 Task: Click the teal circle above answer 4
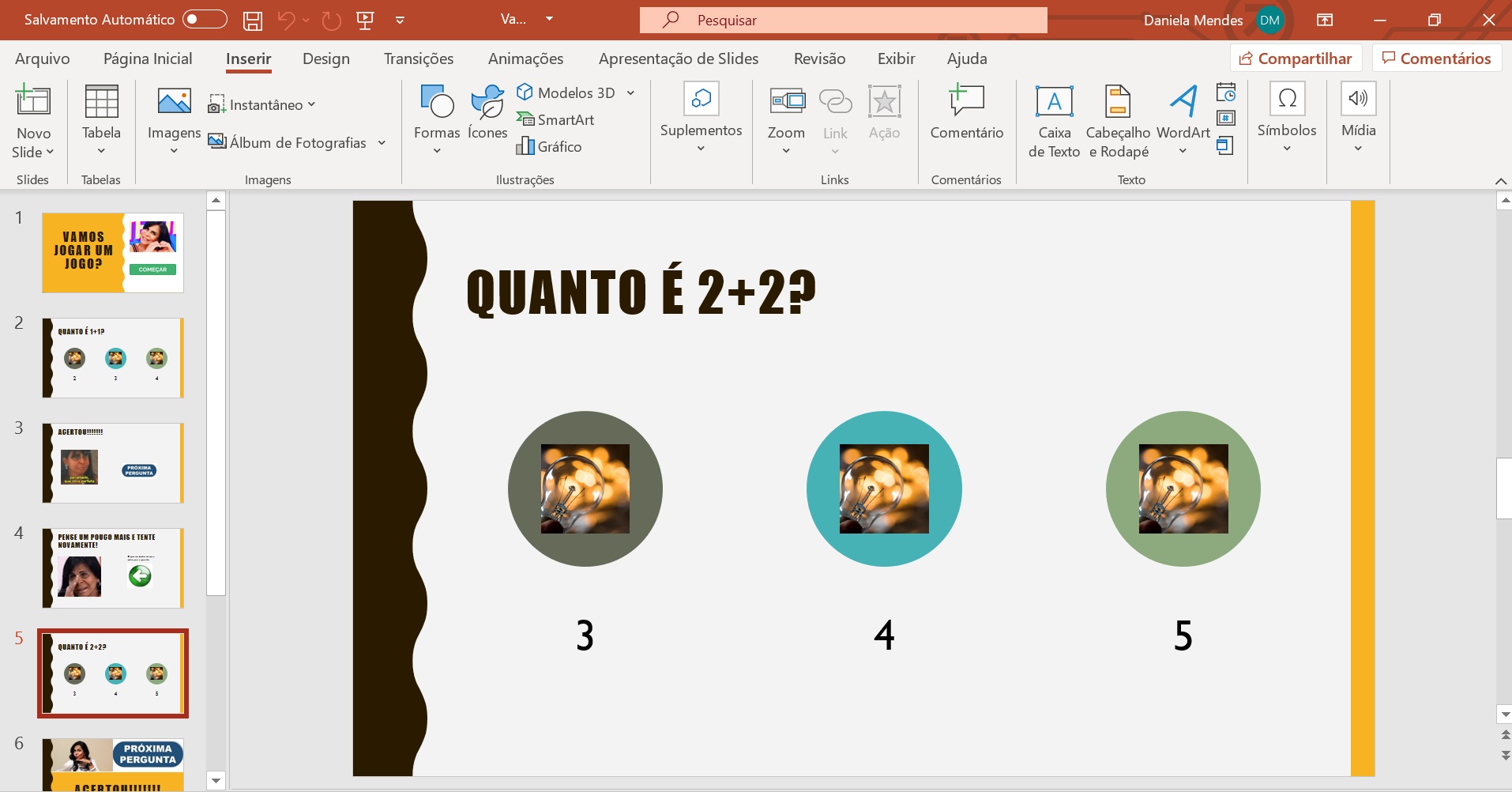(884, 488)
